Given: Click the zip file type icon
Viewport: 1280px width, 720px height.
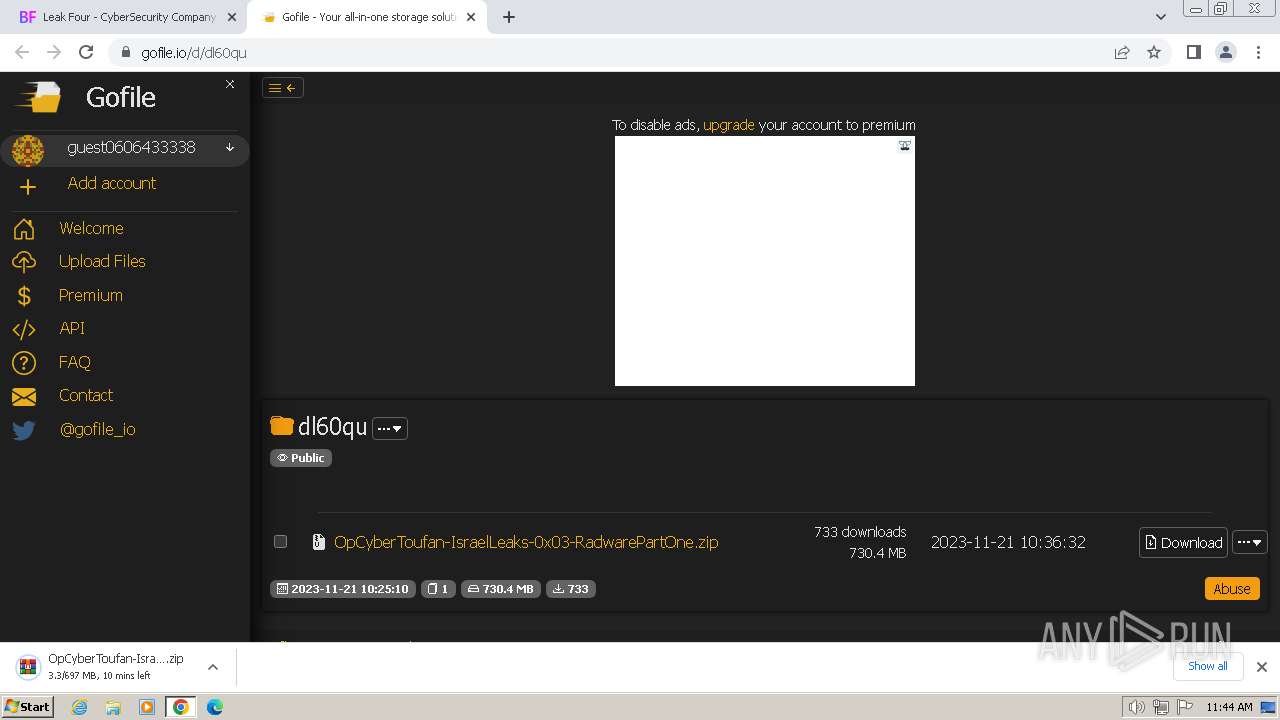Looking at the screenshot, I should [x=318, y=542].
